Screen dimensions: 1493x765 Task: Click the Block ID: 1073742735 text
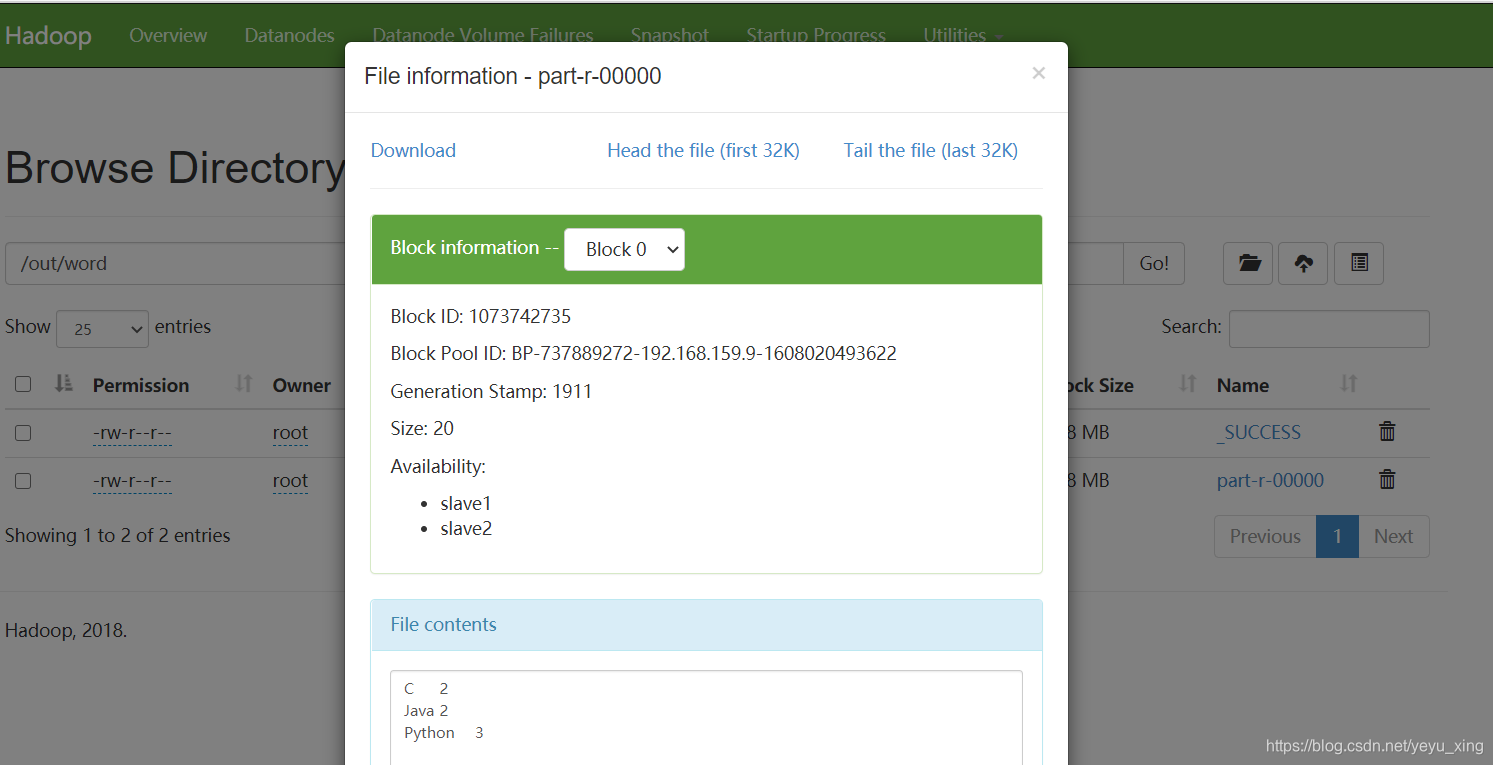(481, 316)
